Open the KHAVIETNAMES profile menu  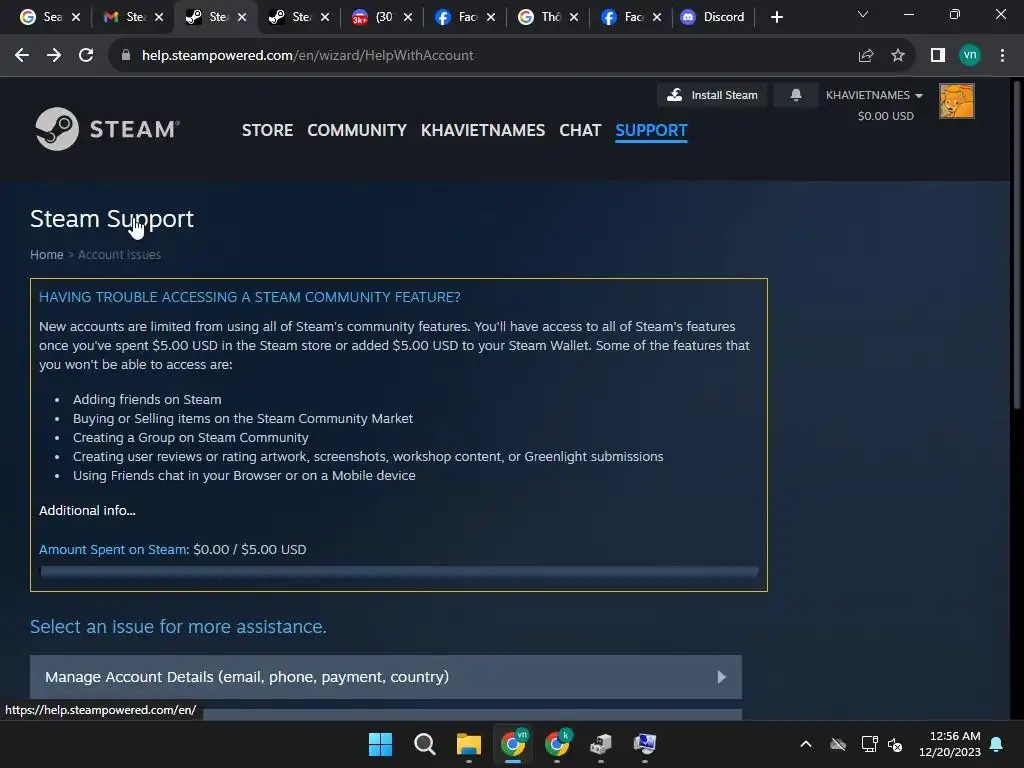click(483, 130)
